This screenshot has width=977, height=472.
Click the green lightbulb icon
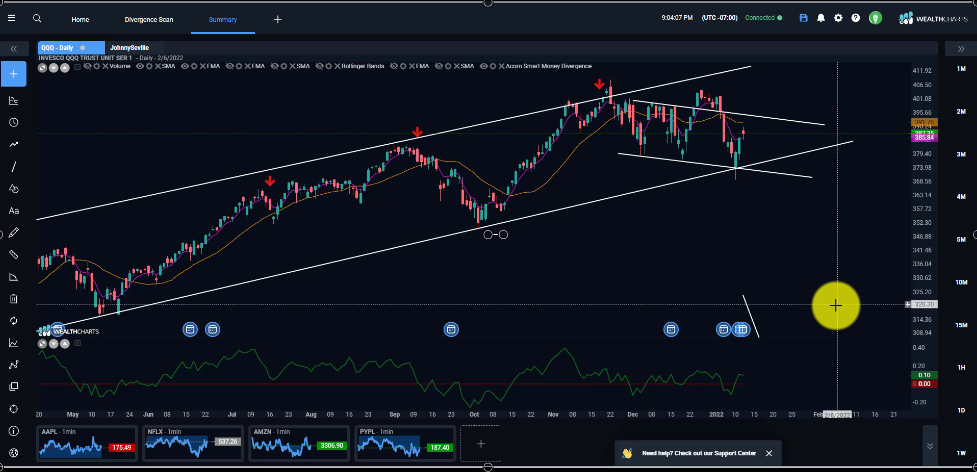tap(875, 18)
